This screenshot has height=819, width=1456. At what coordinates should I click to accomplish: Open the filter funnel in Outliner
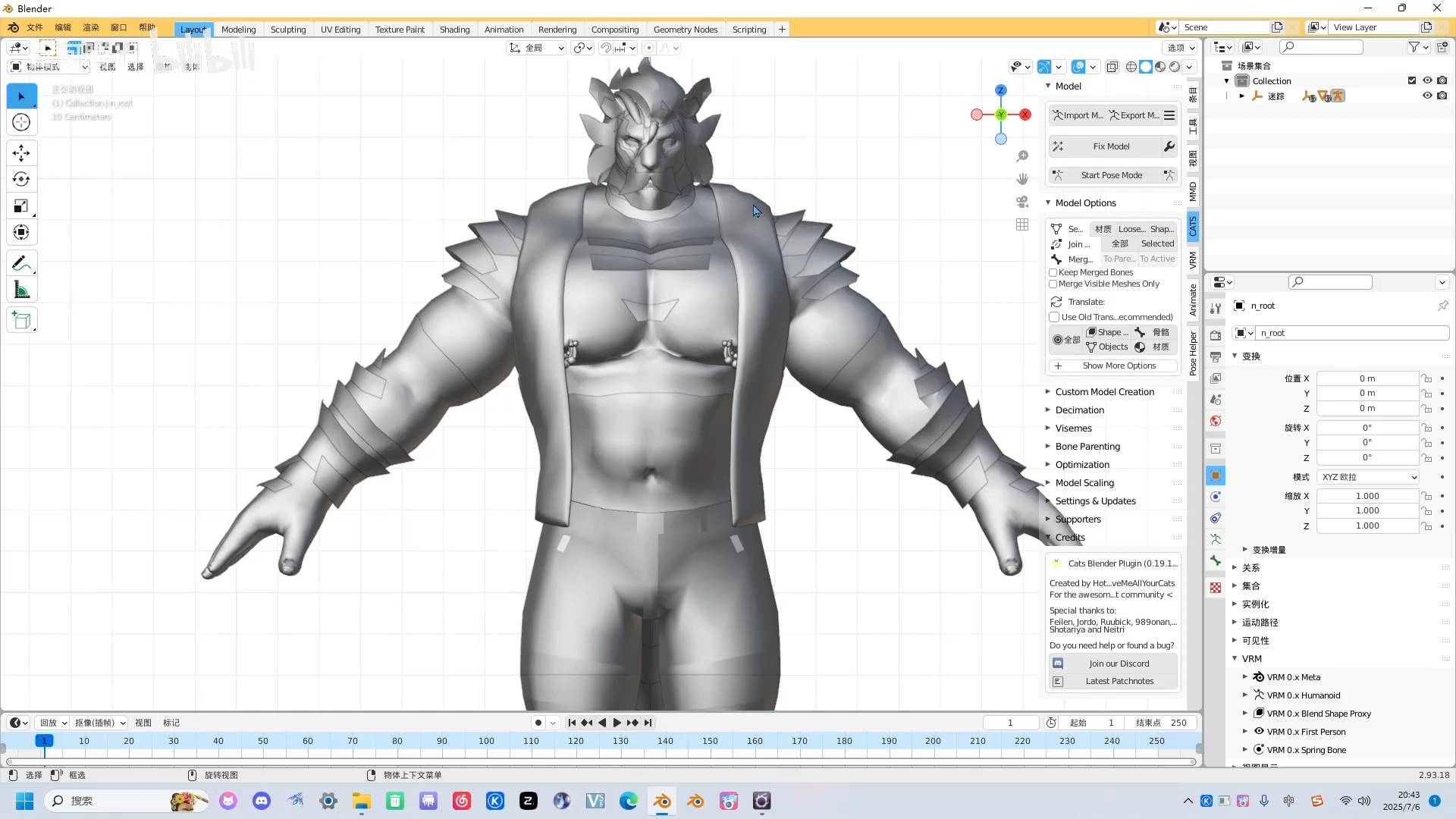(x=1414, y=47)
